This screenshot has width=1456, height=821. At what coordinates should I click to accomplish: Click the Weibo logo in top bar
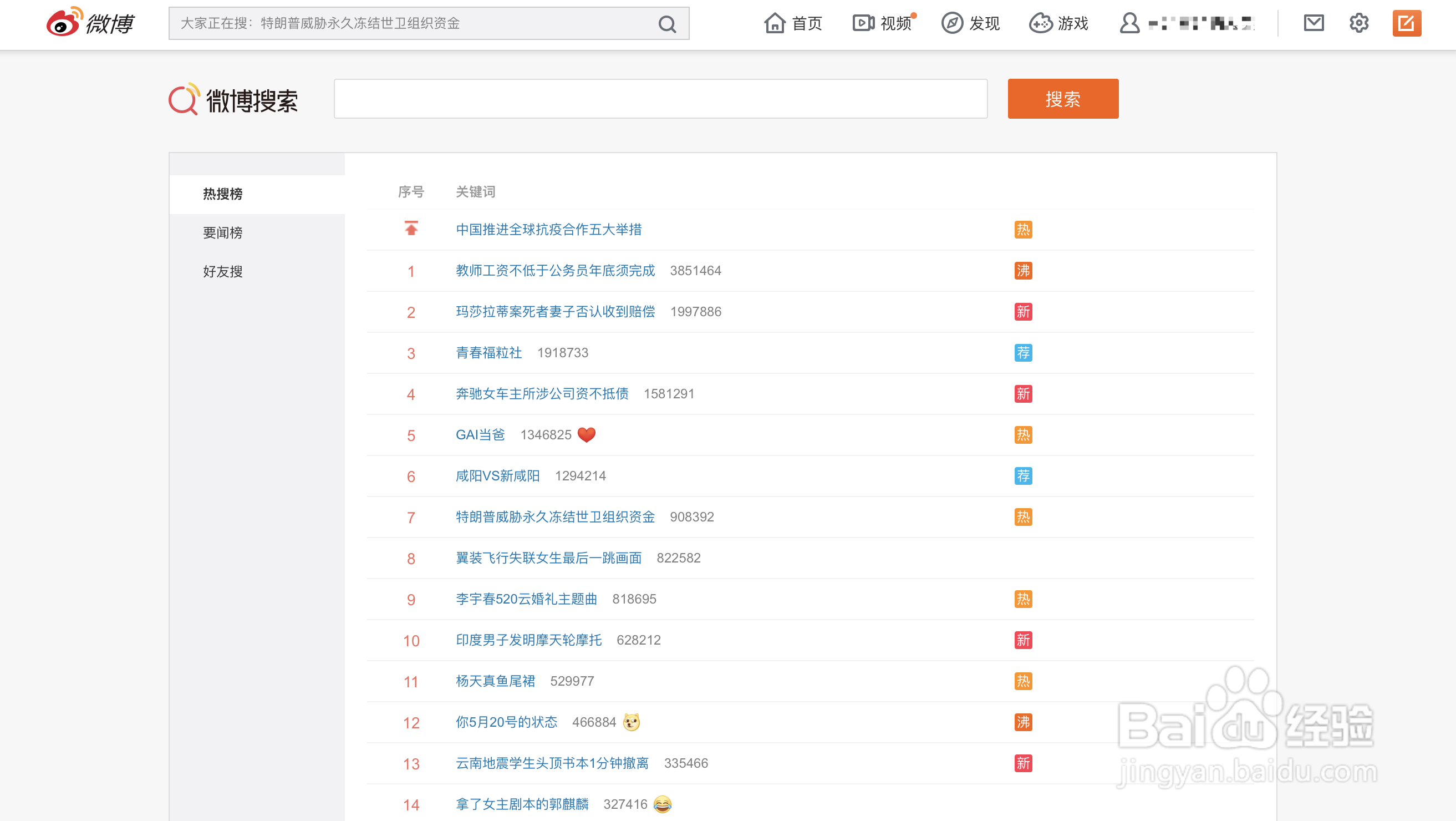(x=90, y=23)
